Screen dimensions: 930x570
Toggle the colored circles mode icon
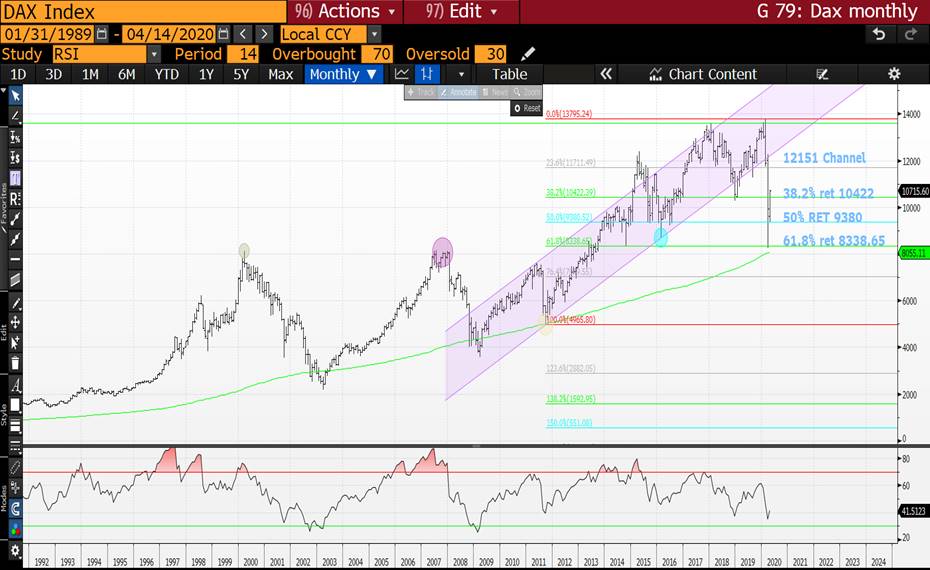coord(15,528)
